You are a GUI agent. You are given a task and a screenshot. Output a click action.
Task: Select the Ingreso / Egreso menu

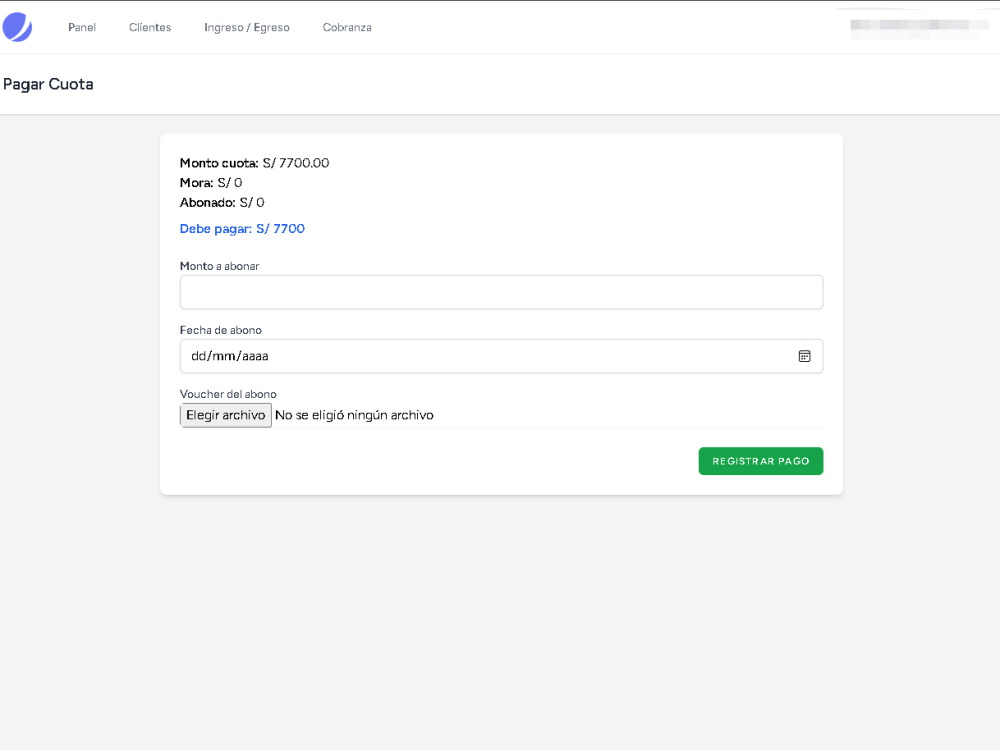click(247, 27)
